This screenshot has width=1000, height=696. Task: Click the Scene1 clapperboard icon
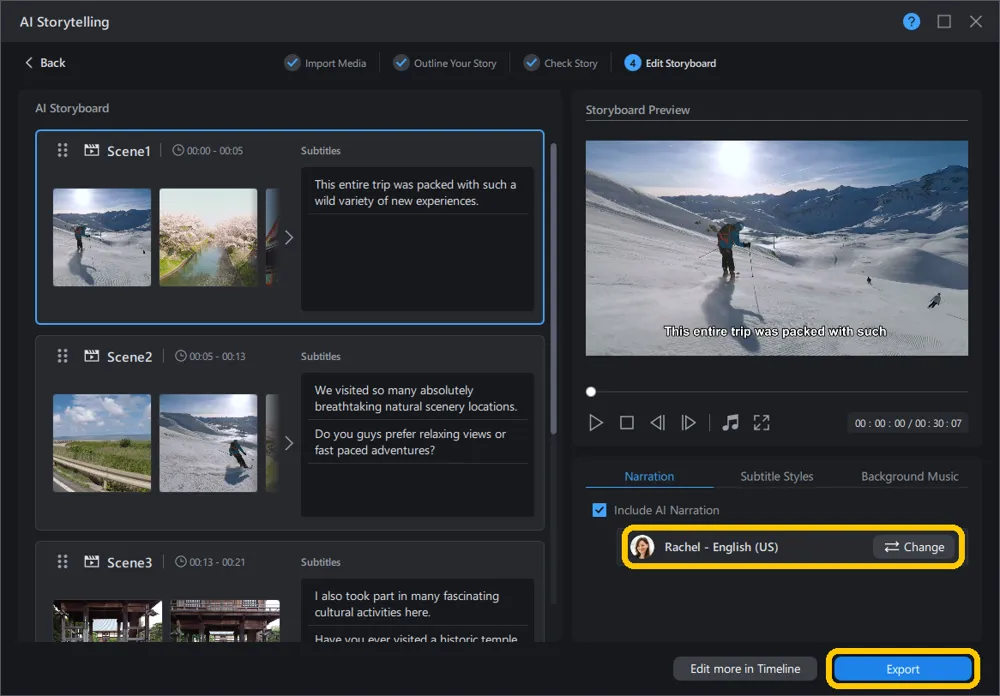92,150
